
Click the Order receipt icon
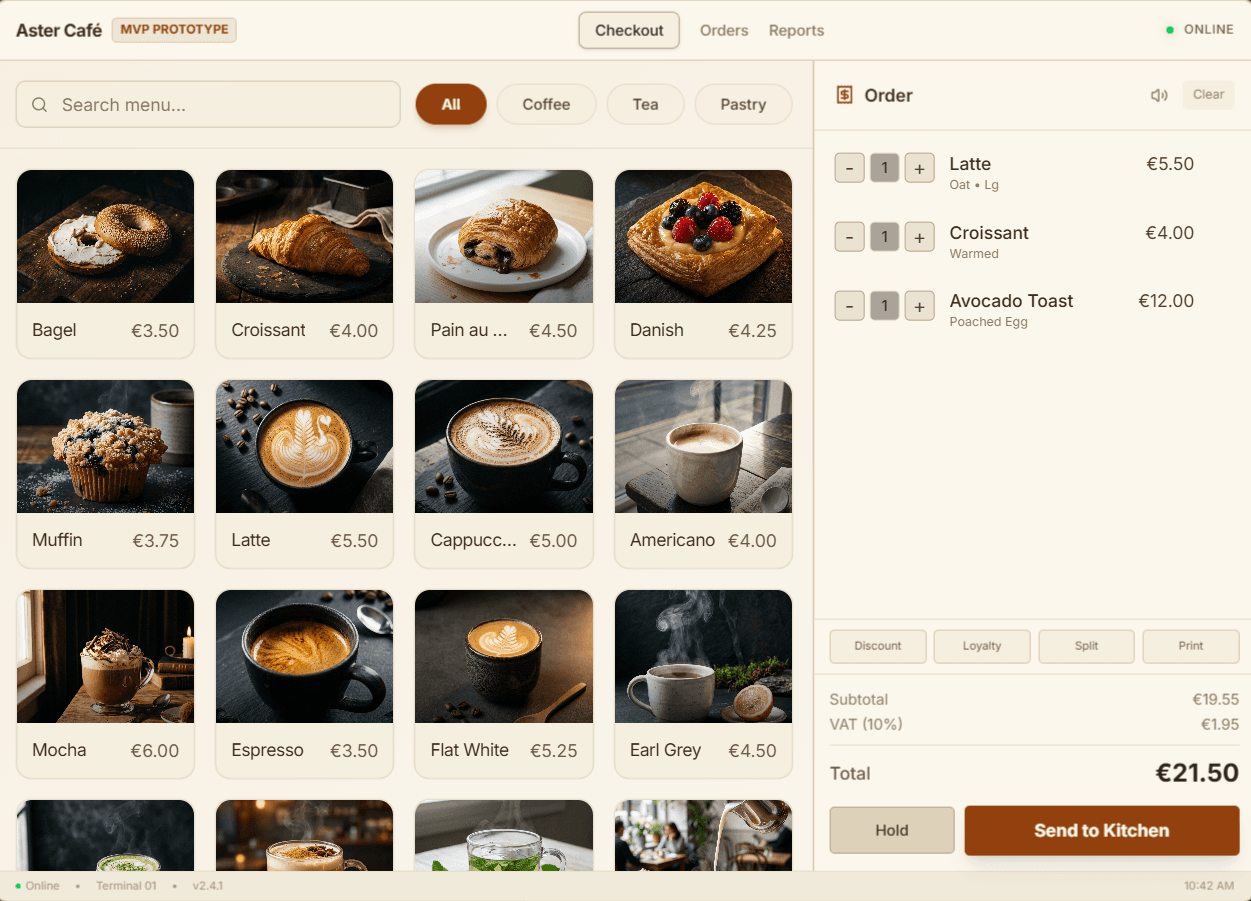click(844, 95)
